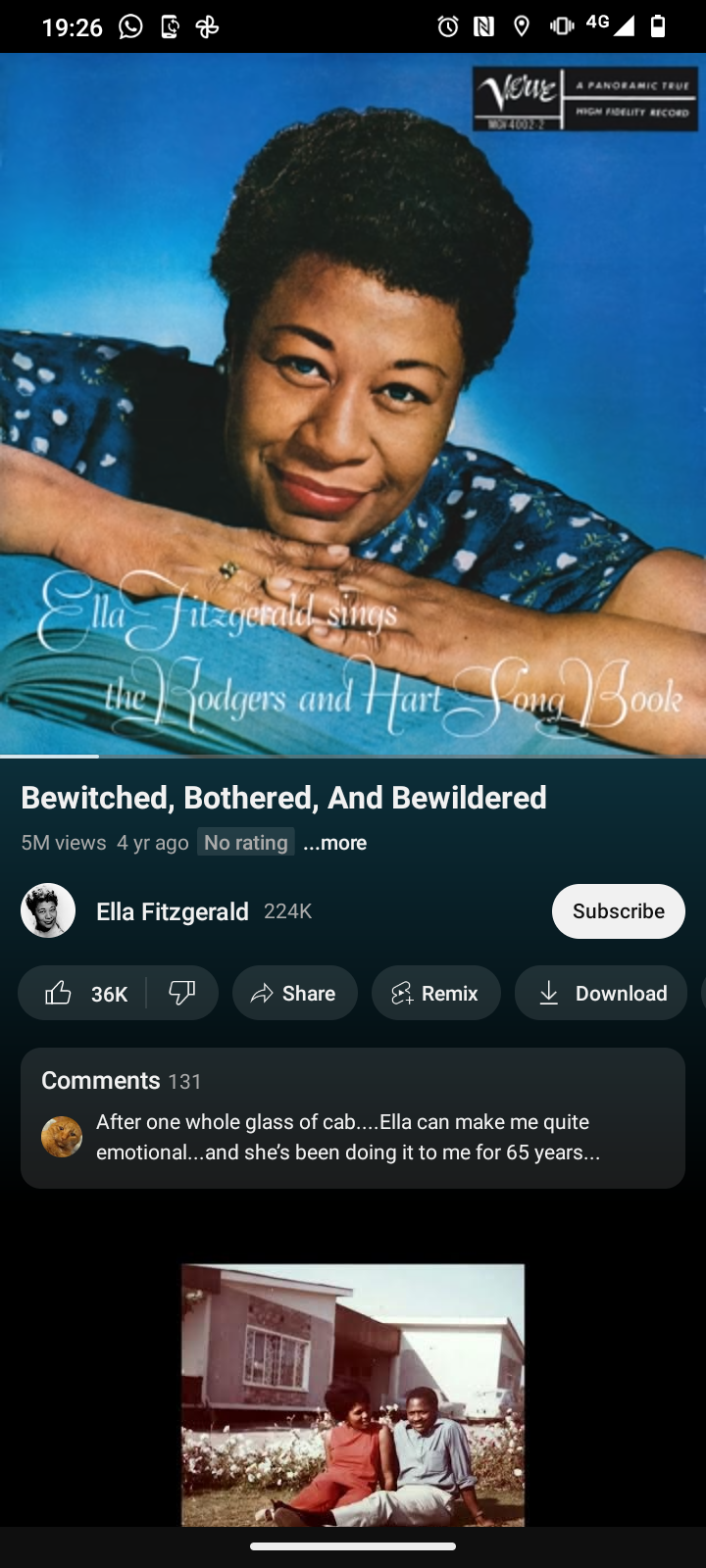Tap the No rating badge
The height and width of the screenshot is (1568, 706).
pyautogui.click(x=246, y=842)
